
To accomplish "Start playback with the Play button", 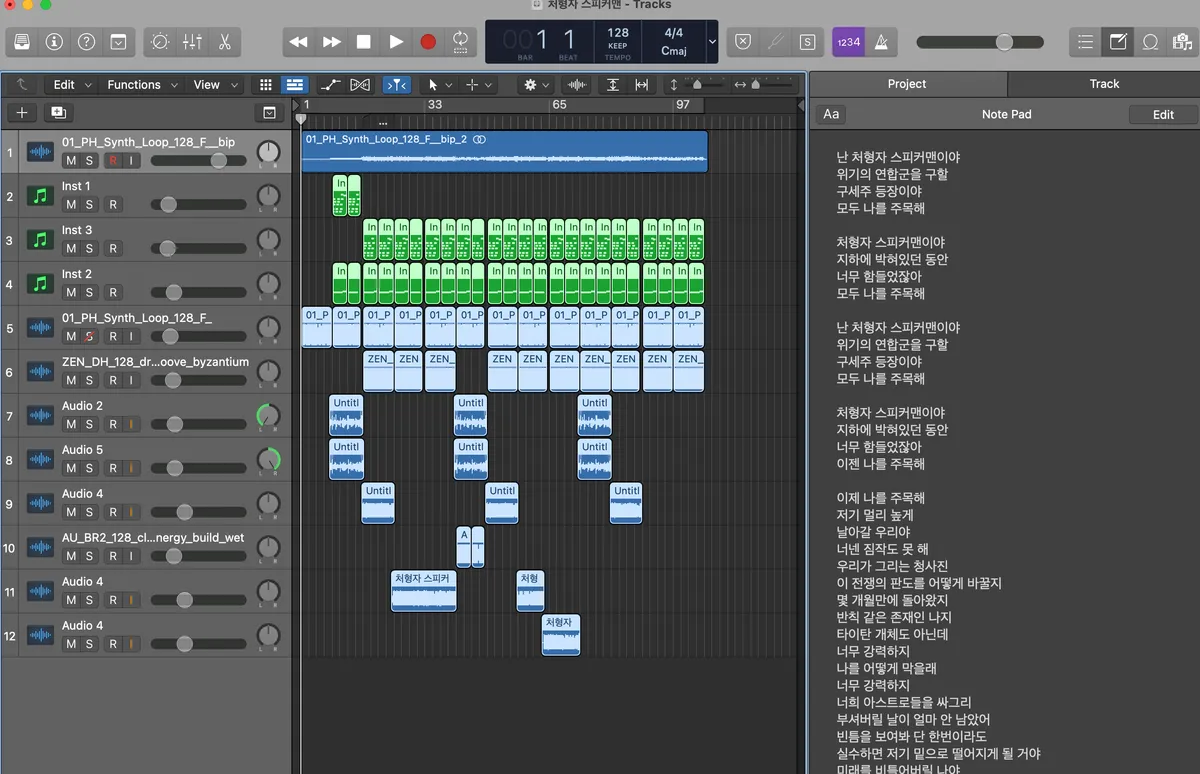I will (396, 42).
